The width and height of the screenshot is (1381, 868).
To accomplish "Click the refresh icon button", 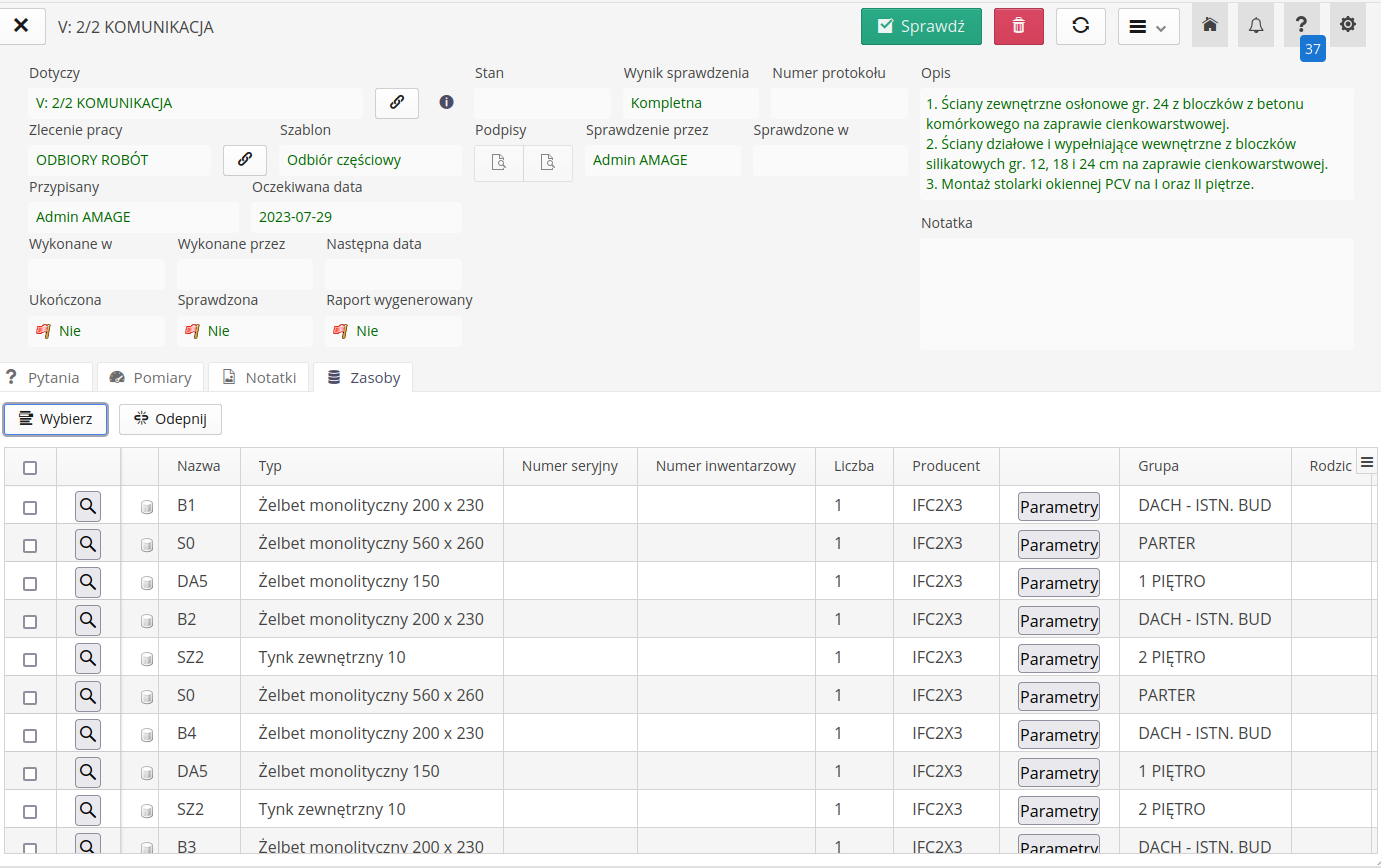I will 1080,26.
